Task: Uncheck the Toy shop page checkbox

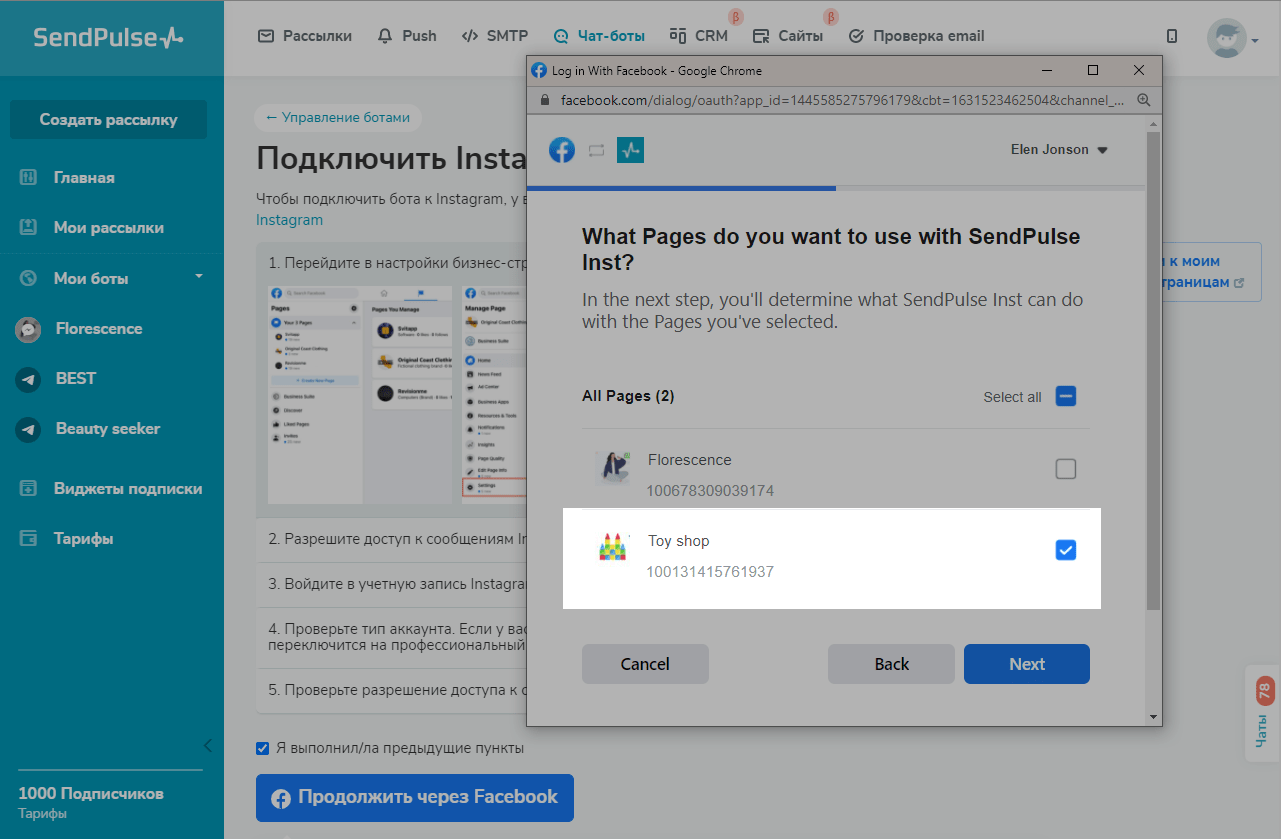Action: (x=1066, y=550)
